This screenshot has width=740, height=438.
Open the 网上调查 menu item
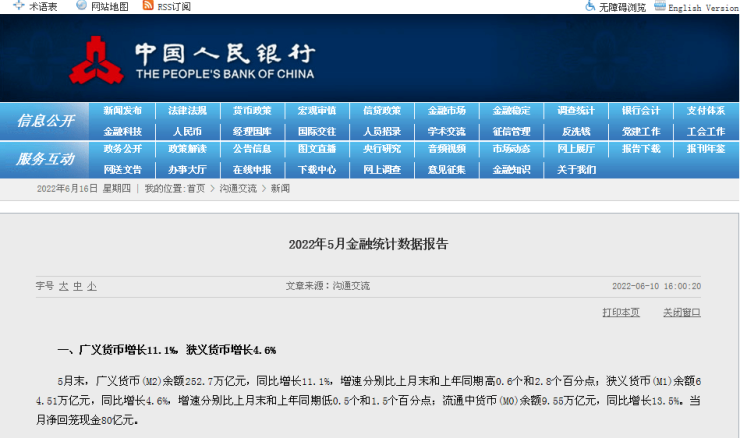click(x=382, y=169)
